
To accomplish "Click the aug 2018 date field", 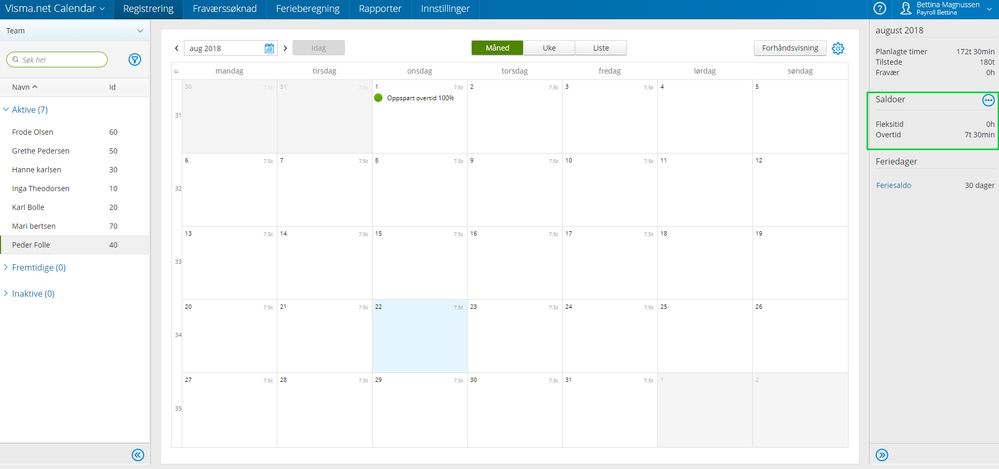I will (x=230, y=48).
